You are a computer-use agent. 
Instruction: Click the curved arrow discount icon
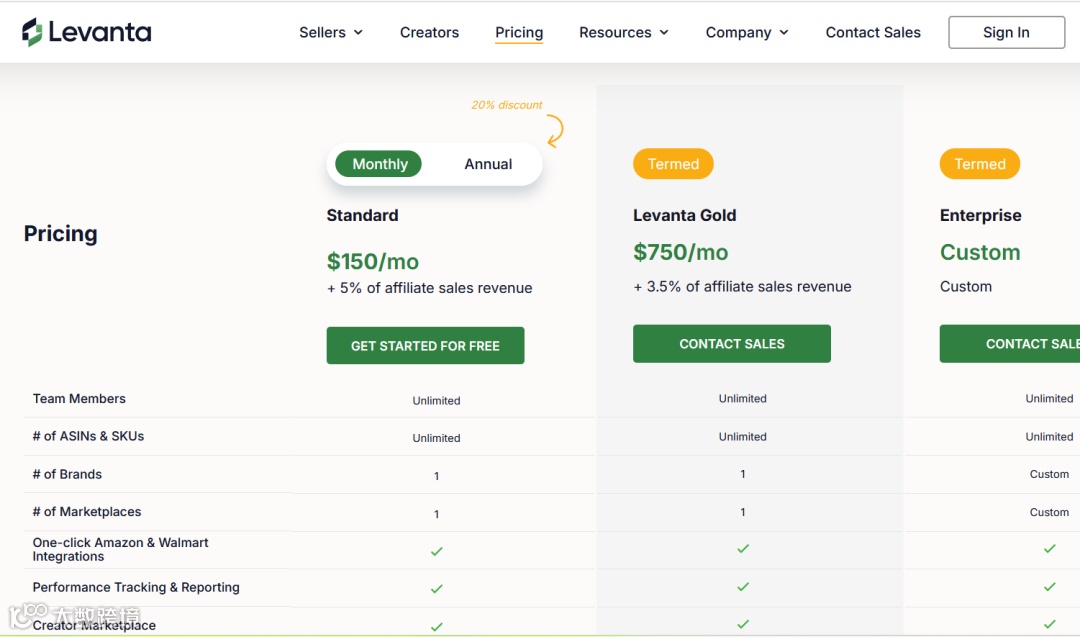(x=554, y=131)
